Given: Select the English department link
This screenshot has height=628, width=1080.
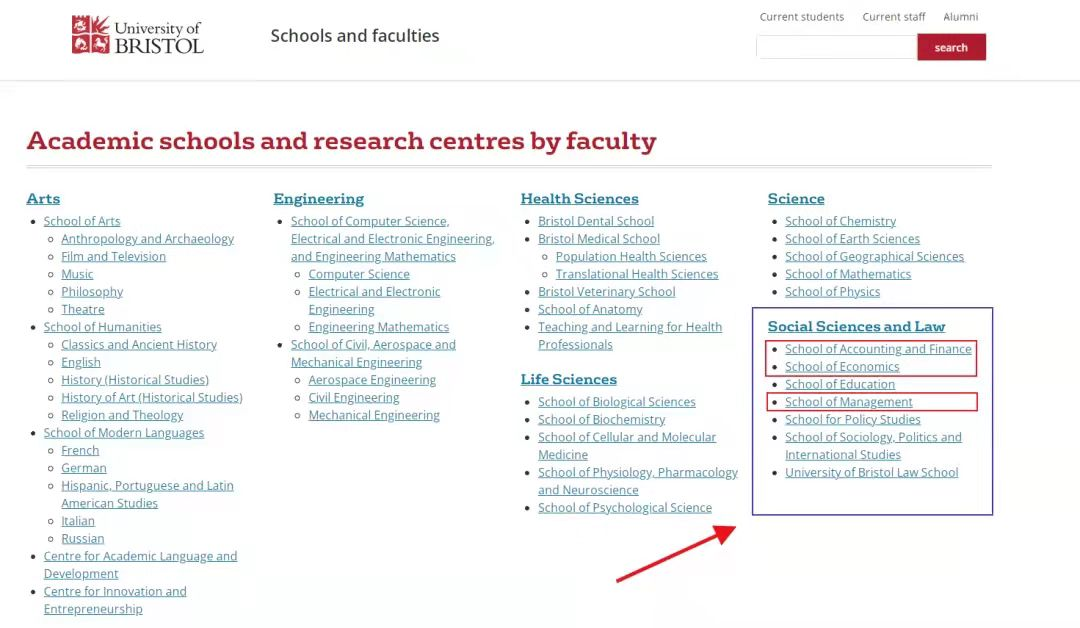Looking at the screenshot, I should click(81, 362).
